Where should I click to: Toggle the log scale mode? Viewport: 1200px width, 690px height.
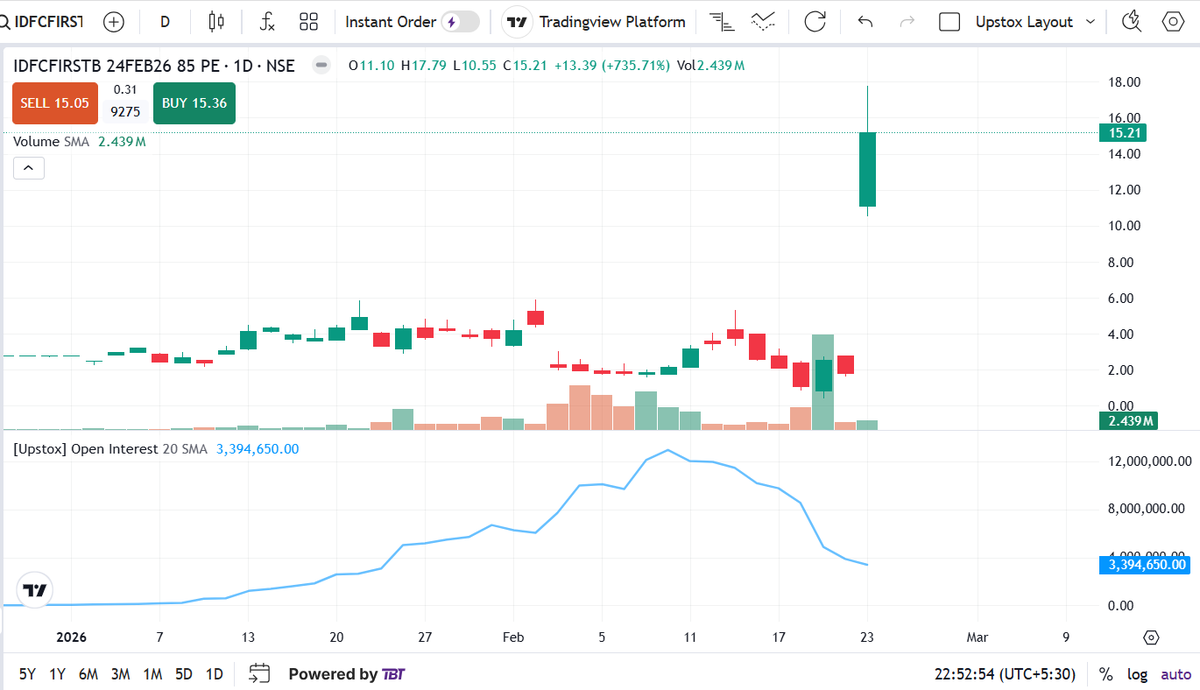[x=1137, y=674]
